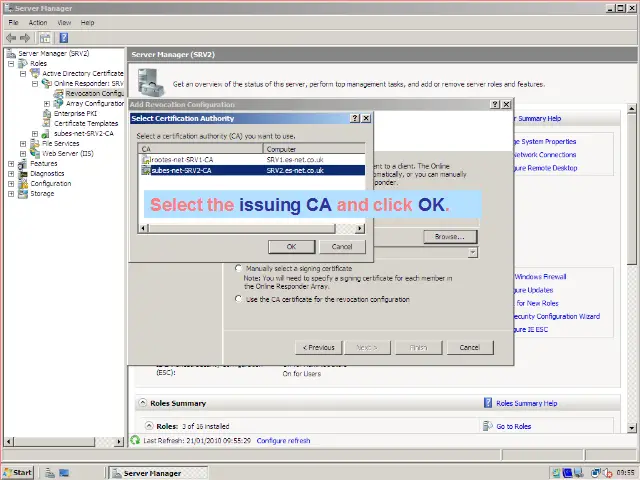Click the green refresh icon near Last Refresh
640x480 pixels.
135,440
